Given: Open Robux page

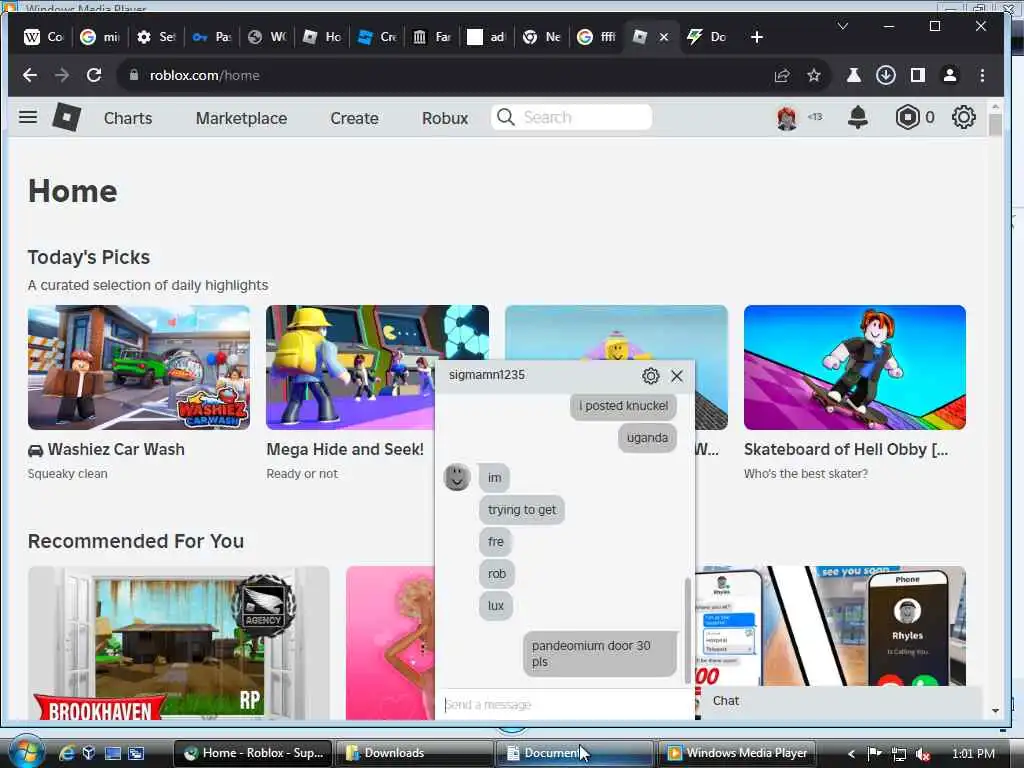Looking at the screenshot, I should [445, 118].
